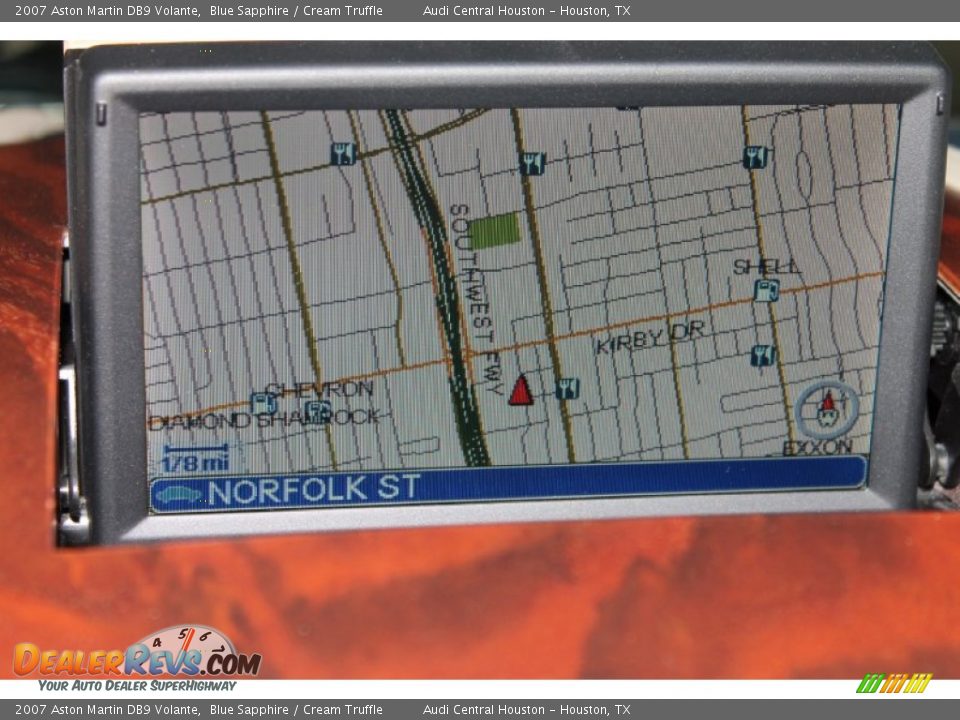Tap the EXXON label on map
960x720 pixels.
tap(817, 448)
